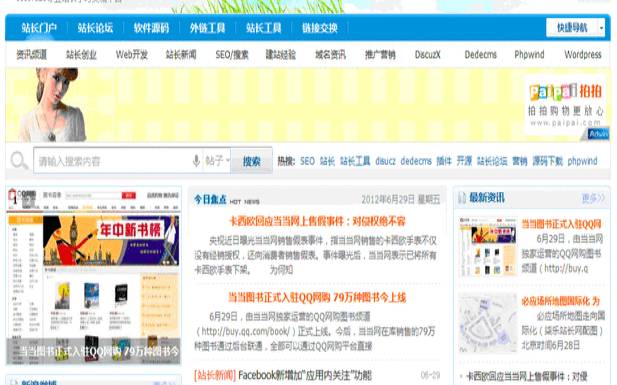This screenshot has width=617, height=385.
Task: Open the 站长门户 main tab
Action: tap(39, 28)
